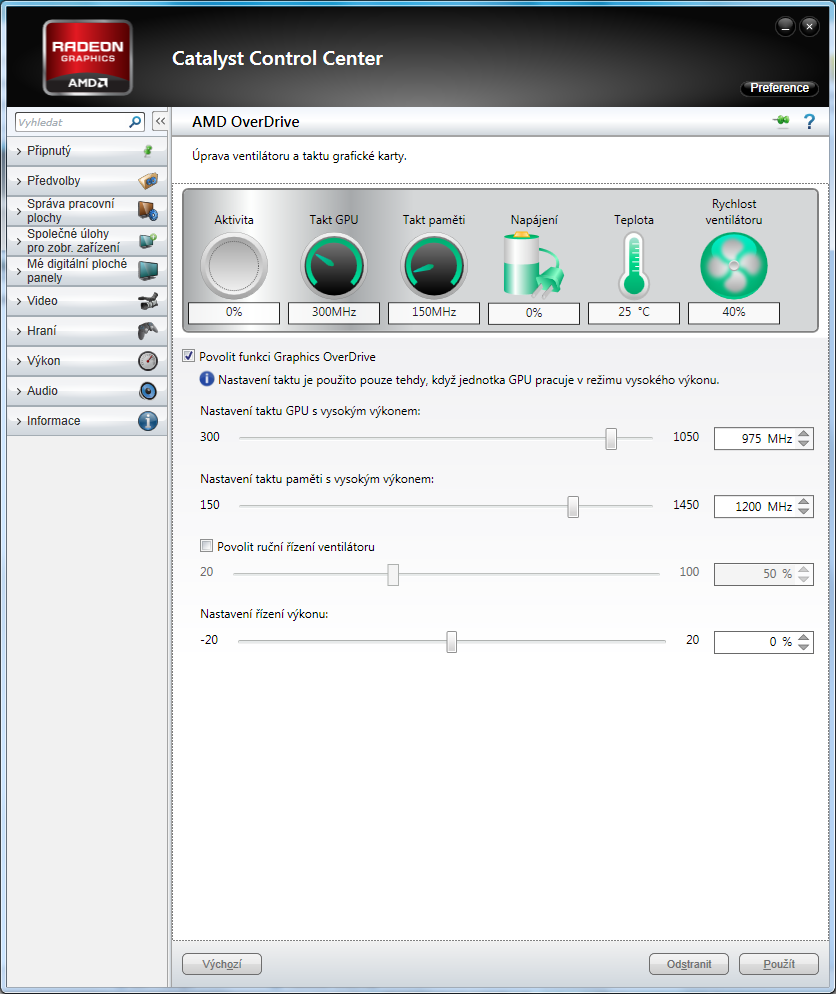Screen dimensions: 837x994
Task: Close the Catalyst Control Center window
Action: click(809, 27)
